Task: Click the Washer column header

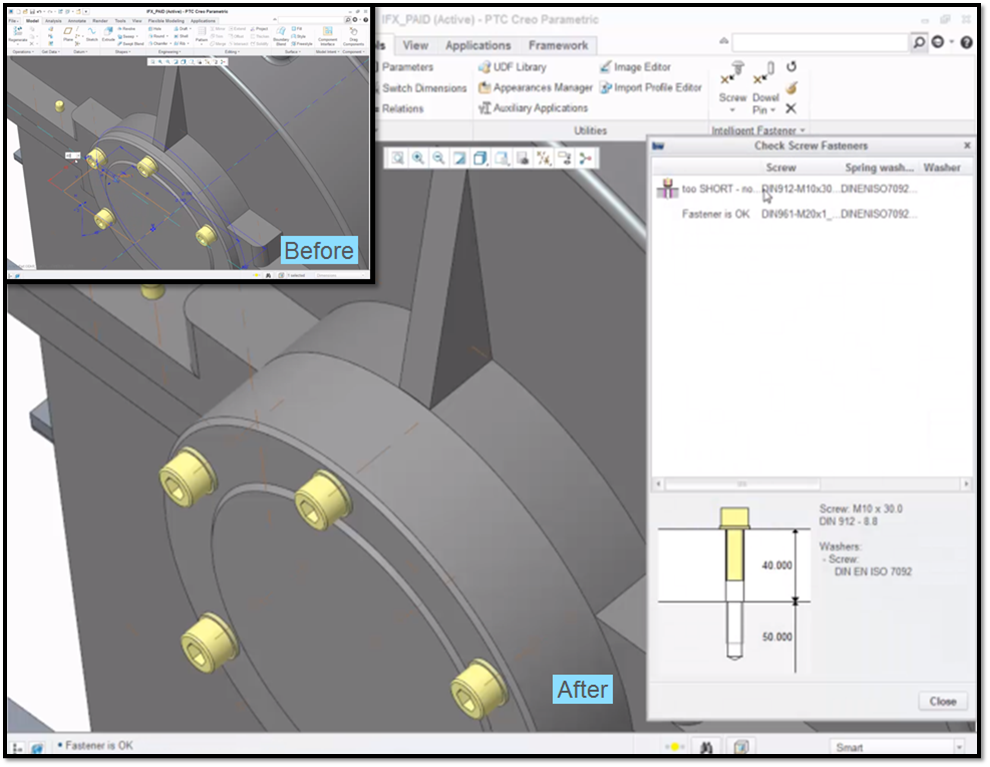Action: pos(941,167)
